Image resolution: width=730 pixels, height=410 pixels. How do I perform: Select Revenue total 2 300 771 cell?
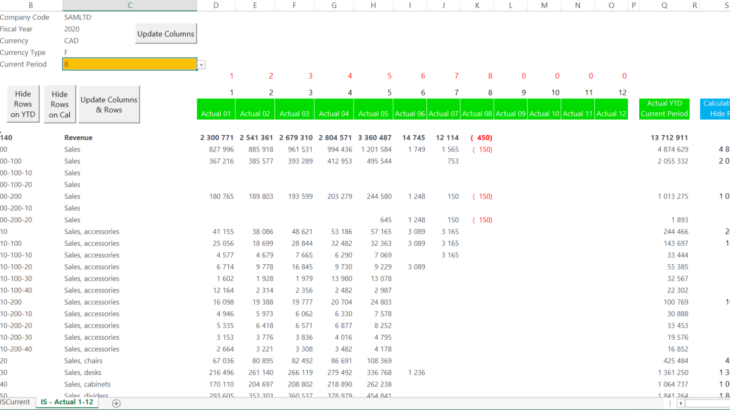[x=217, y=138]
